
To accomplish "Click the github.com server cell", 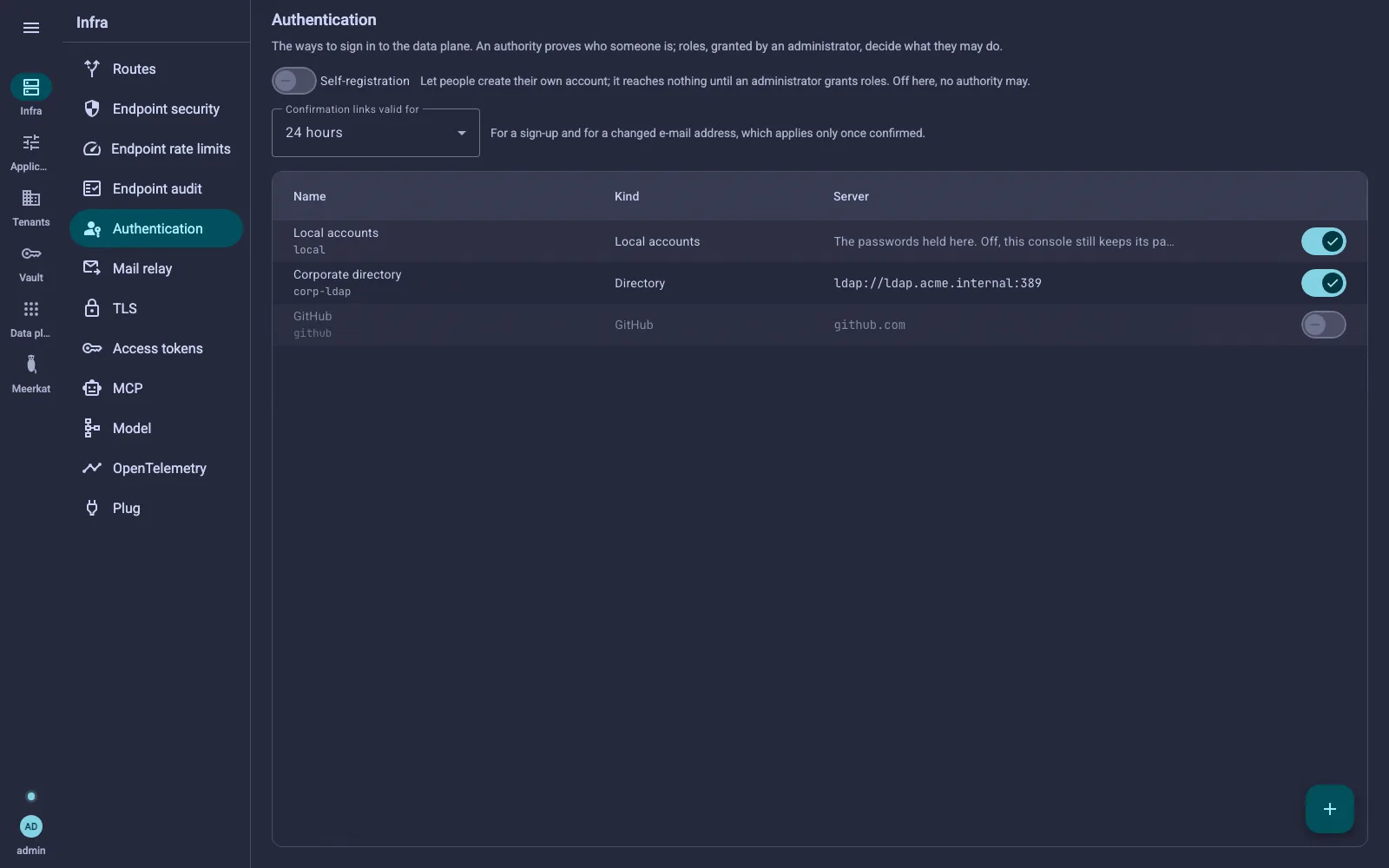I will coord(869,325).
